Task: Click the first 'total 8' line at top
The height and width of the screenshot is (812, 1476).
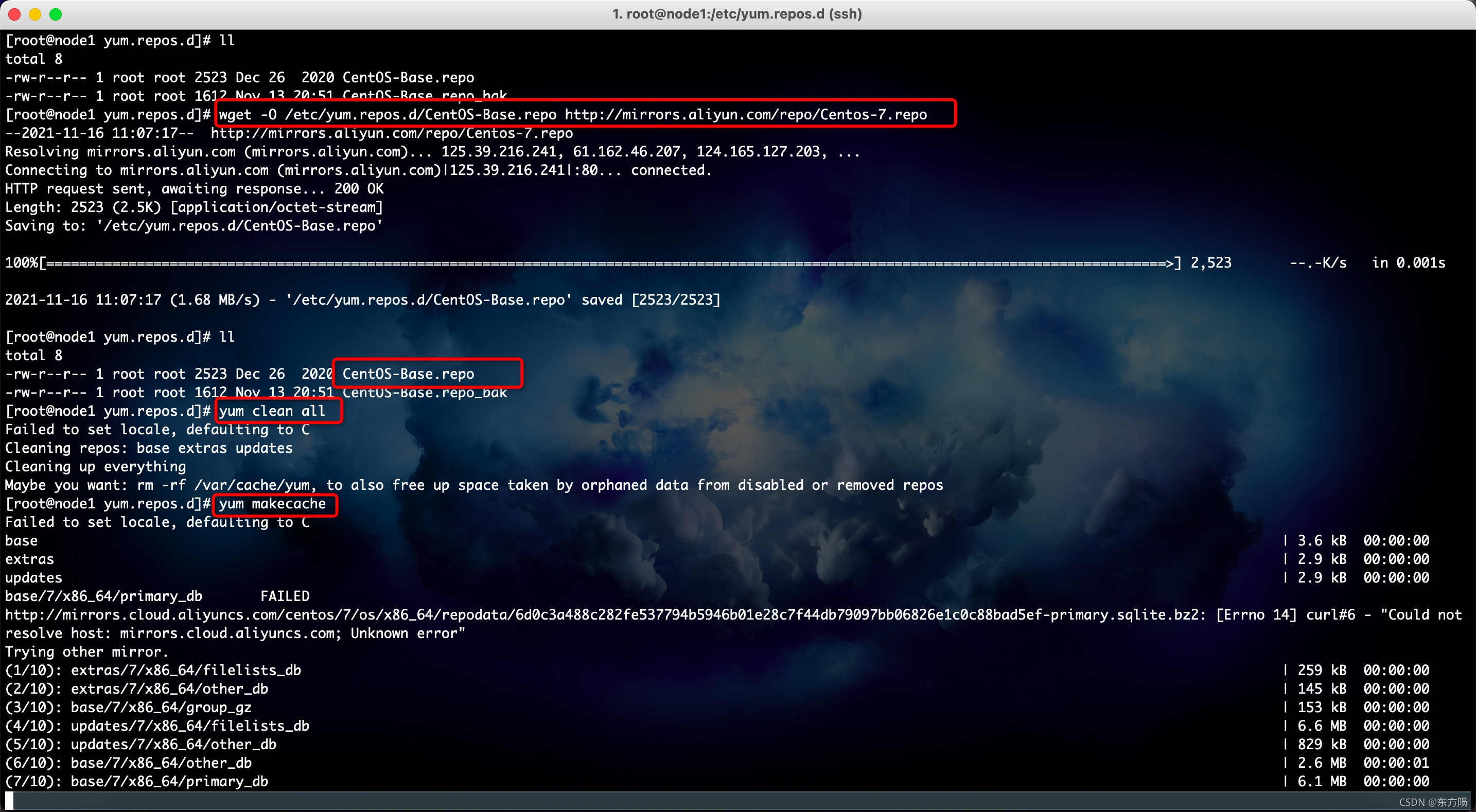Action: coord(34,59)
